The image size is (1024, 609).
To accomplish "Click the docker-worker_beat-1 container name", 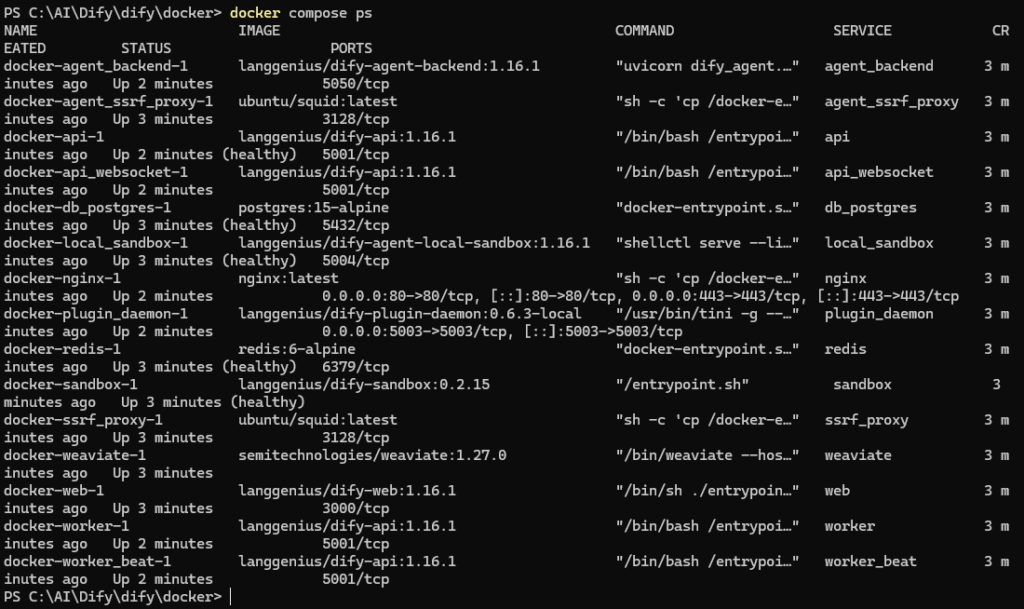I will click(x=88, y=561).
